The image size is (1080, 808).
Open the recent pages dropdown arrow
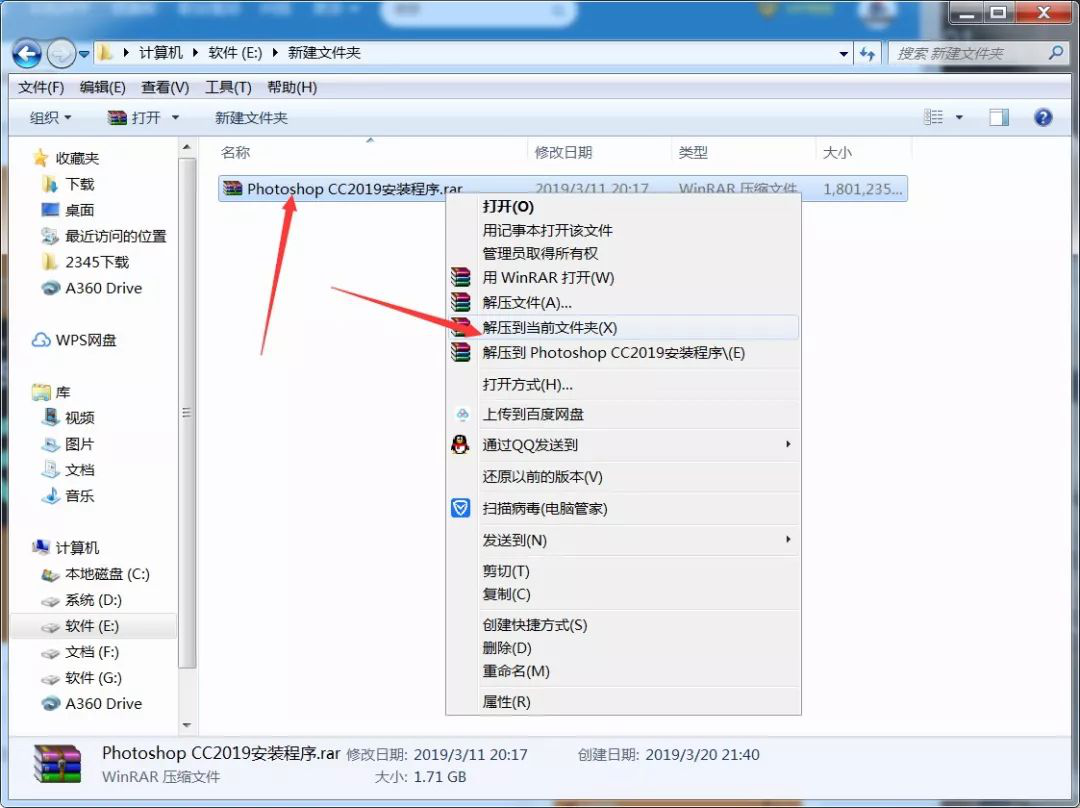(x=84, y=54)
